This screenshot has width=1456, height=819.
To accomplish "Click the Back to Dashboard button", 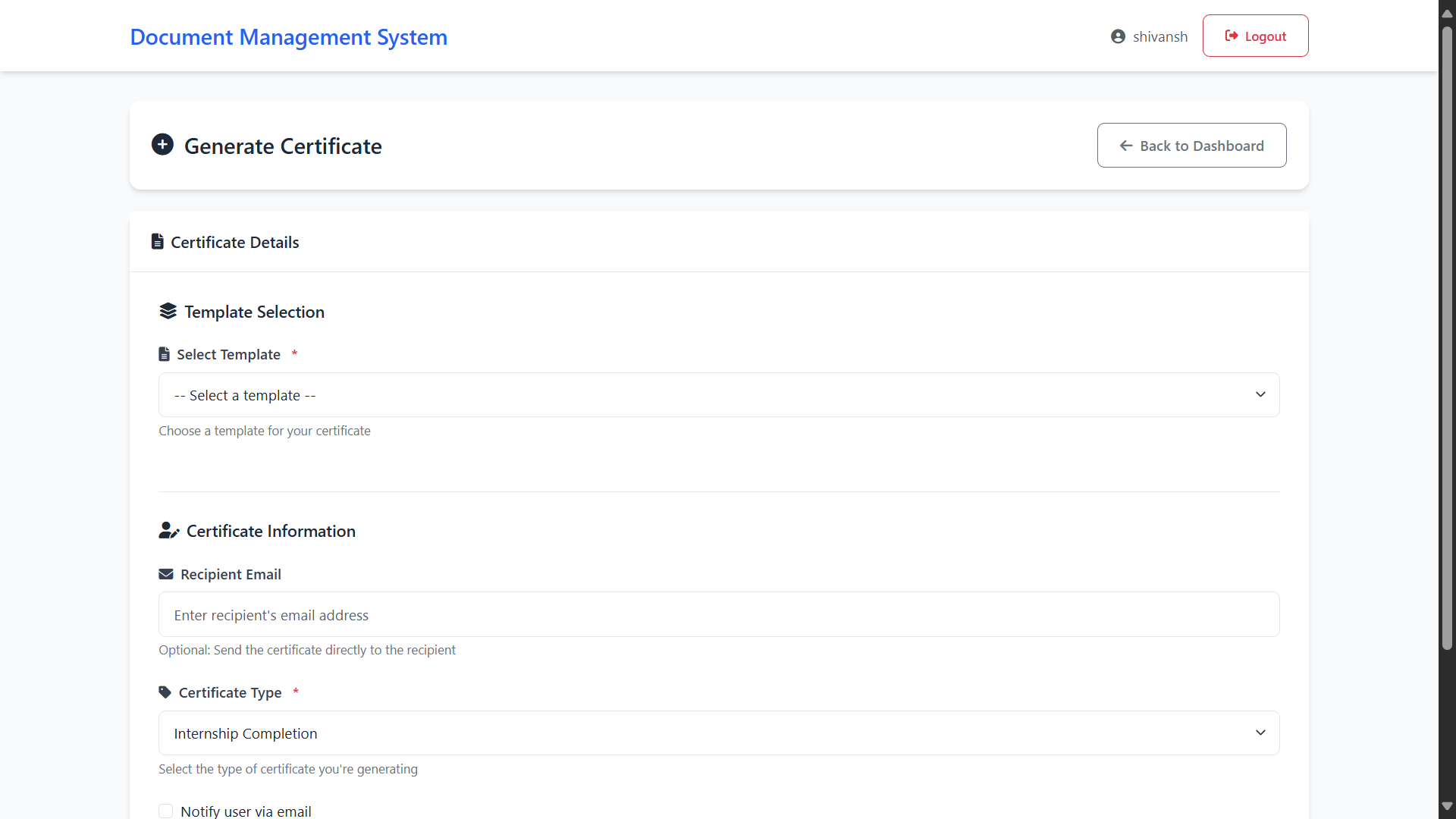I will pyautogui.click(x=1191, y=146).
